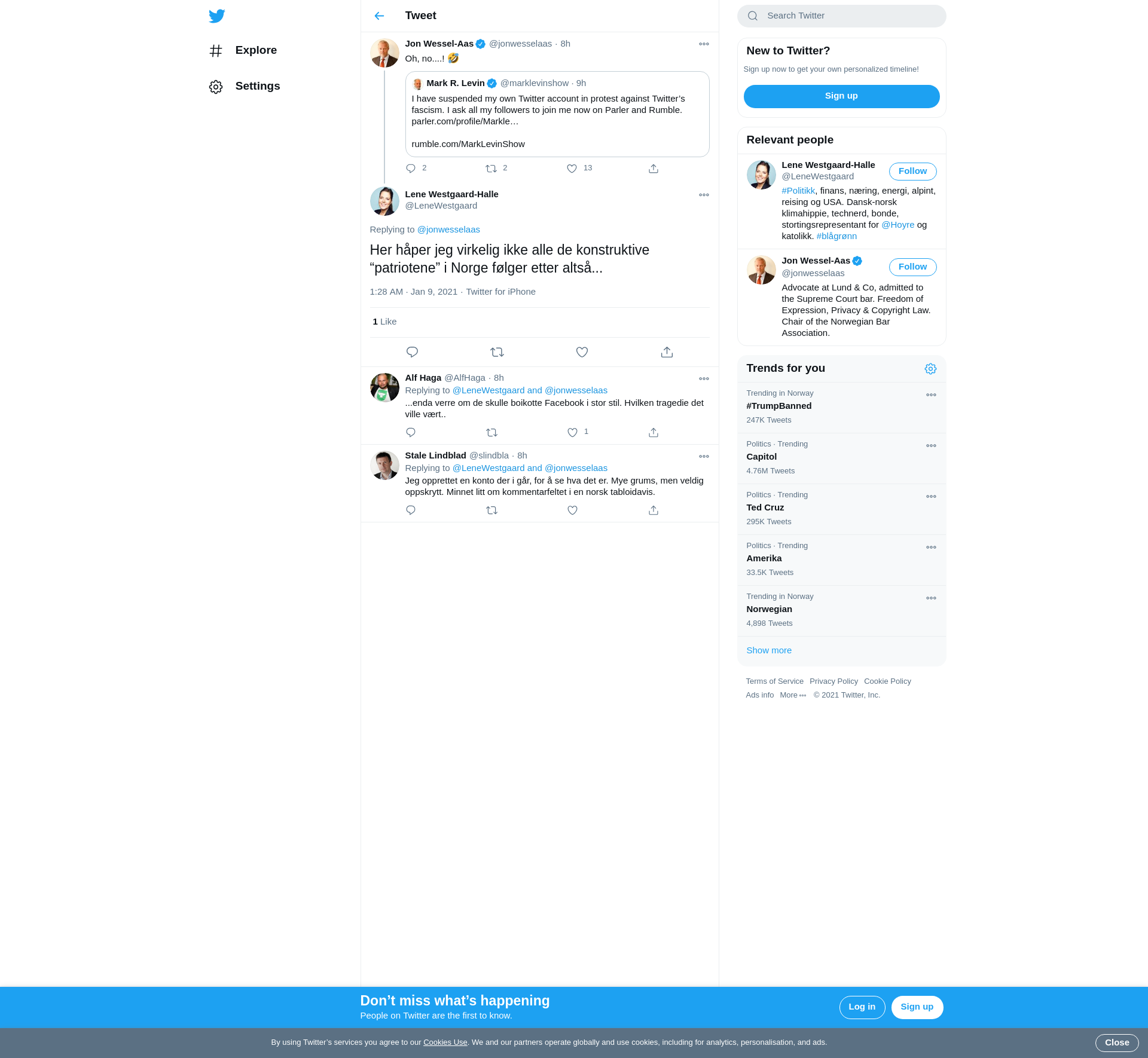
Task: Share Stale Lindblad's tweet
Action: click(x=654, y=510)
